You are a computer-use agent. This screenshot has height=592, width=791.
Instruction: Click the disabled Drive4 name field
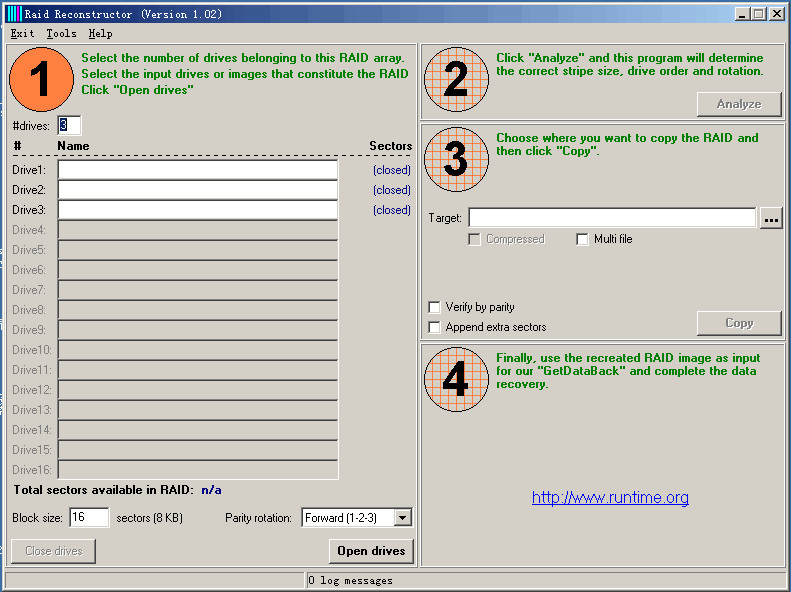coord(198,230)
